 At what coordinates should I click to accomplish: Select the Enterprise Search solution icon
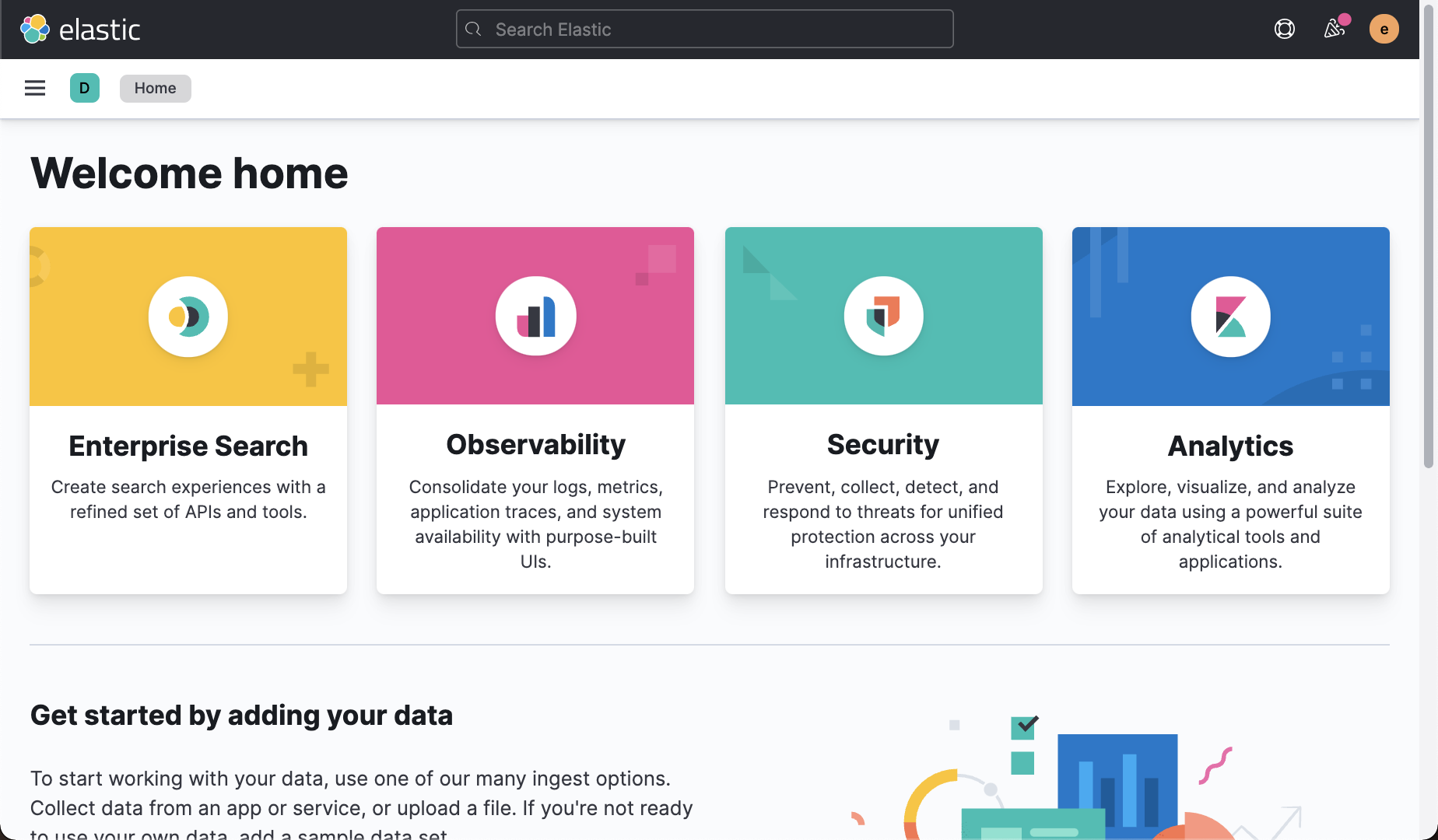pyautogui.click(x=188, y=316)
